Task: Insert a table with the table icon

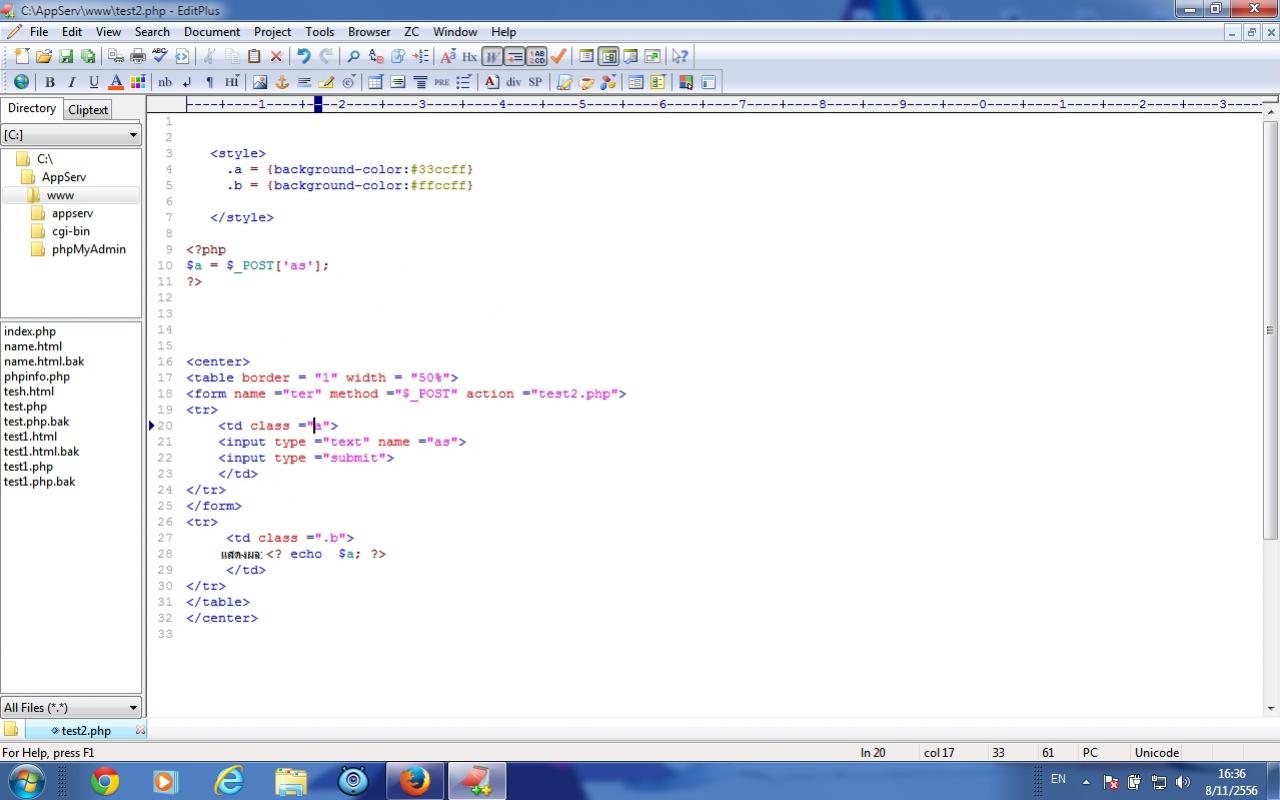Action: click(376, 82)
